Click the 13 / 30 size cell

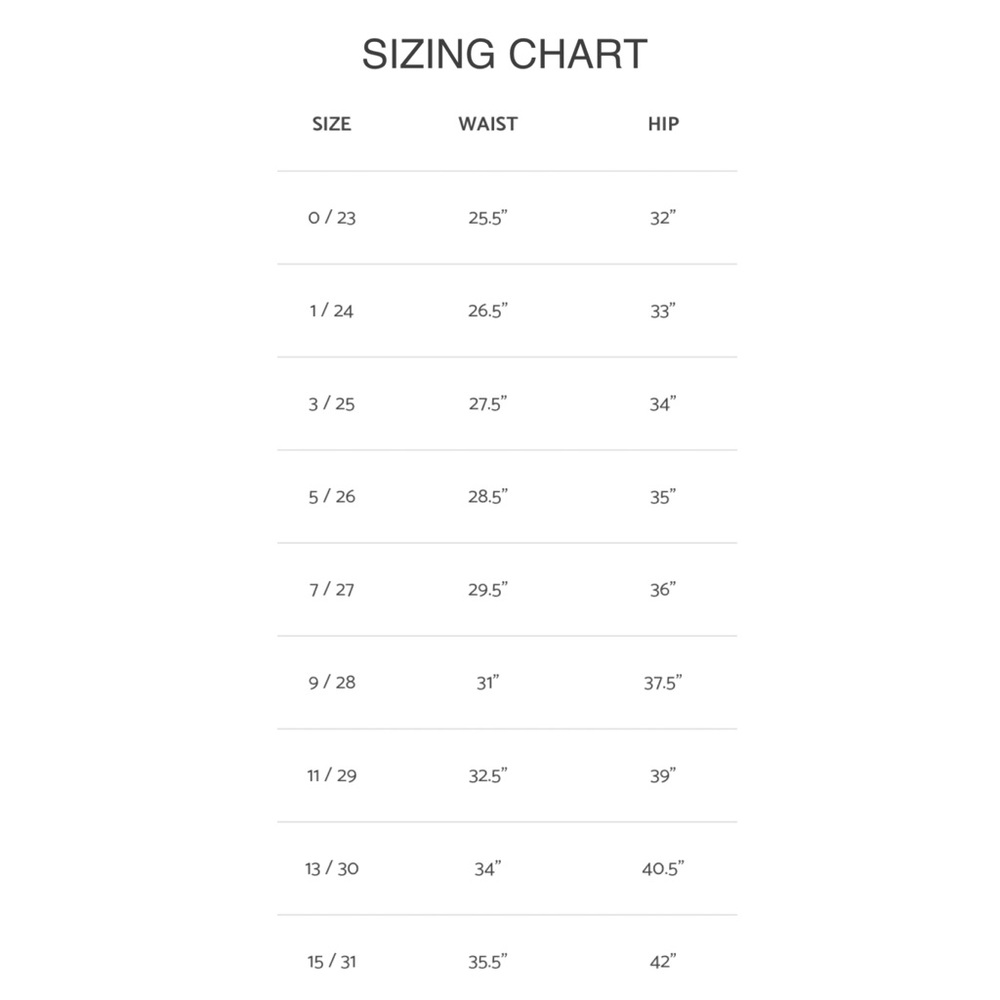[x=332, y=869]
